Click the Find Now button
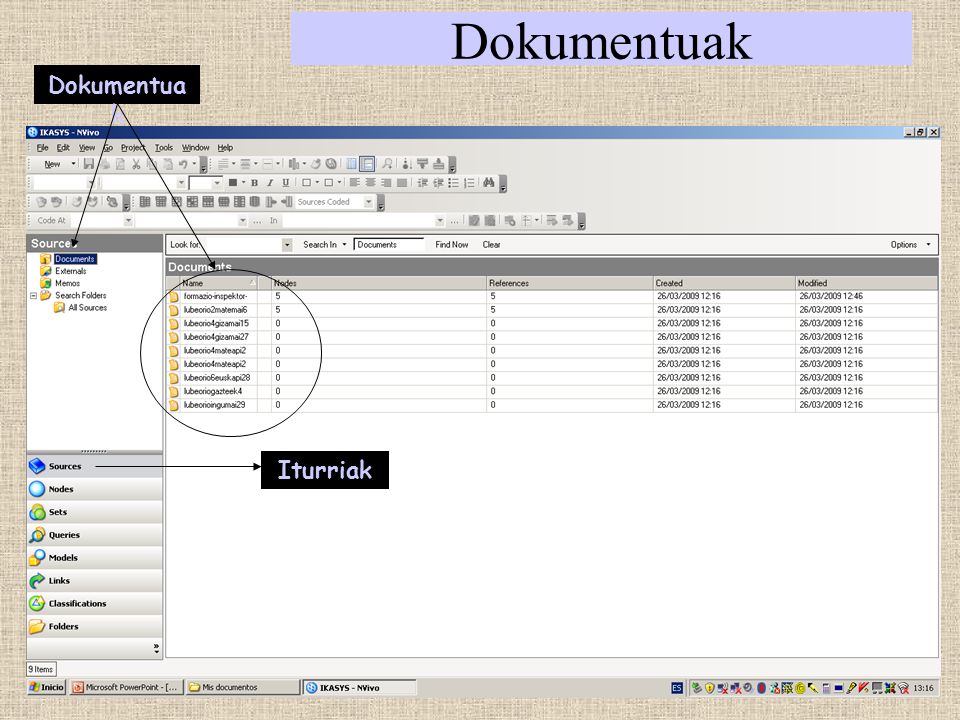 point(452,244)
